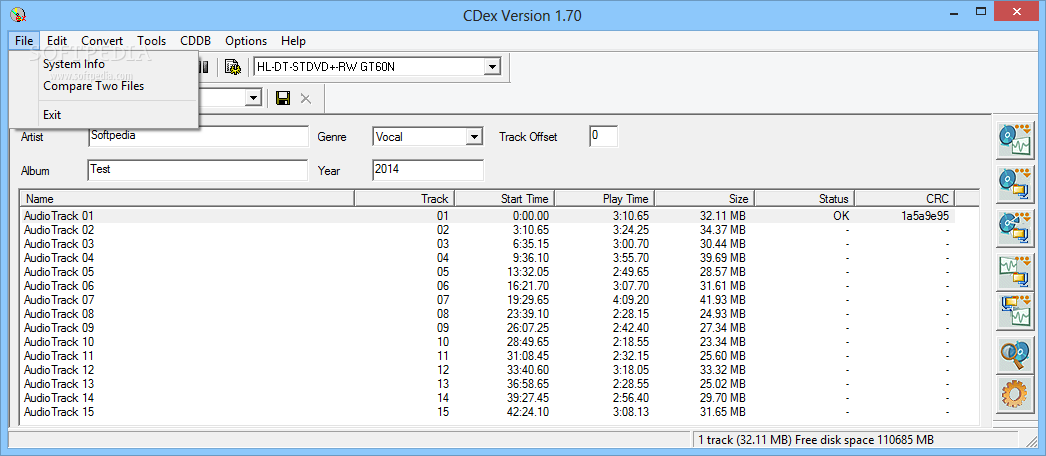Click the drive configuration icon beside drive list
1046x456 pixels.
pos(232,67)
